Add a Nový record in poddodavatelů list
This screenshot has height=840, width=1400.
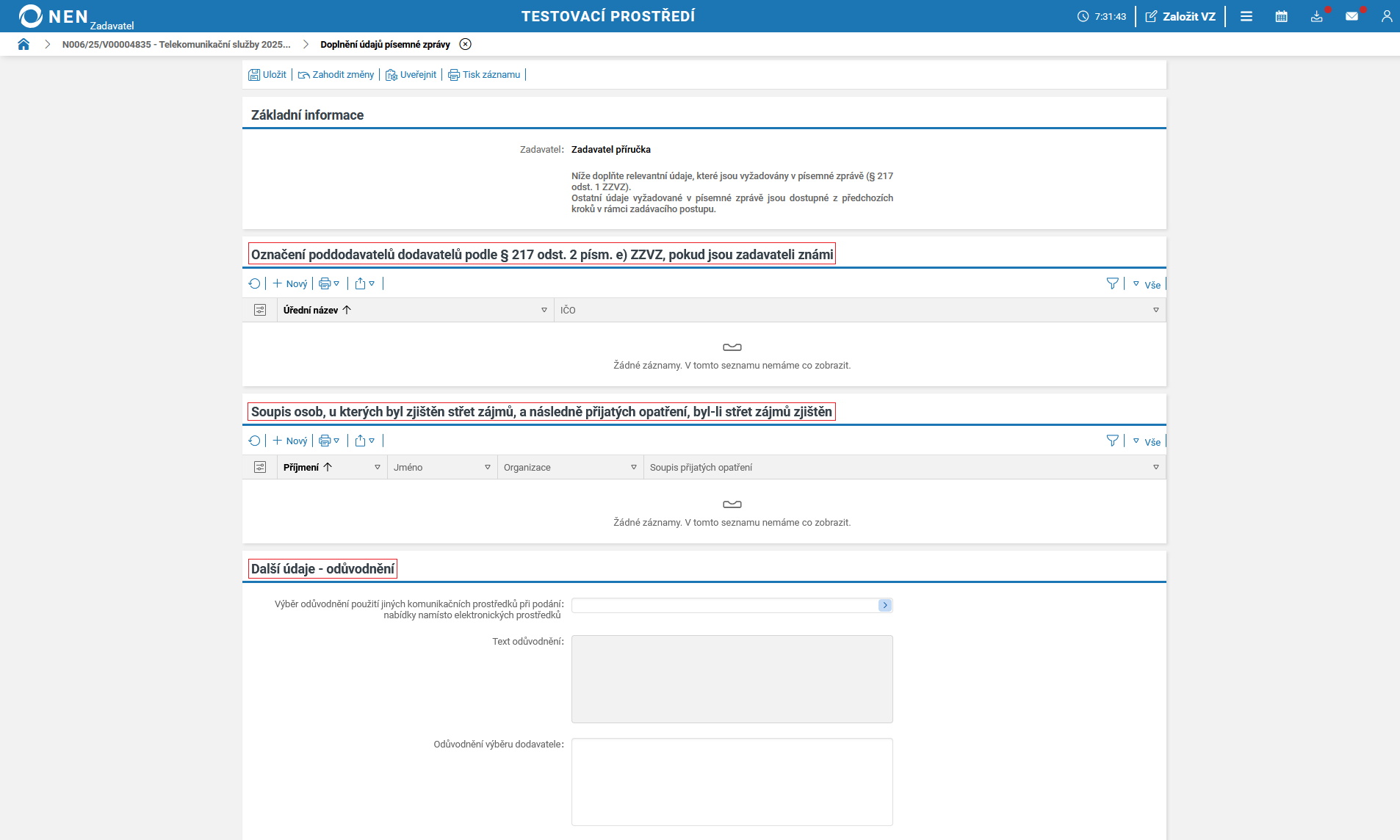point(290,283)
